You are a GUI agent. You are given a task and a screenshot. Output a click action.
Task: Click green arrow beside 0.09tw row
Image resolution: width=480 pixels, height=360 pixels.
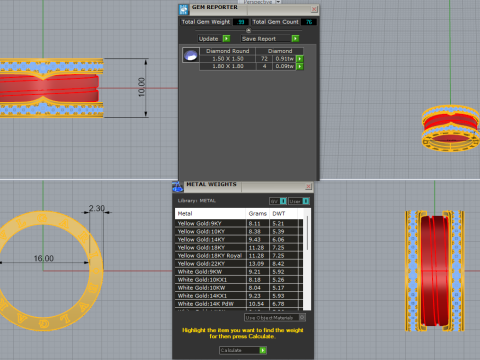tap(300, 66)
